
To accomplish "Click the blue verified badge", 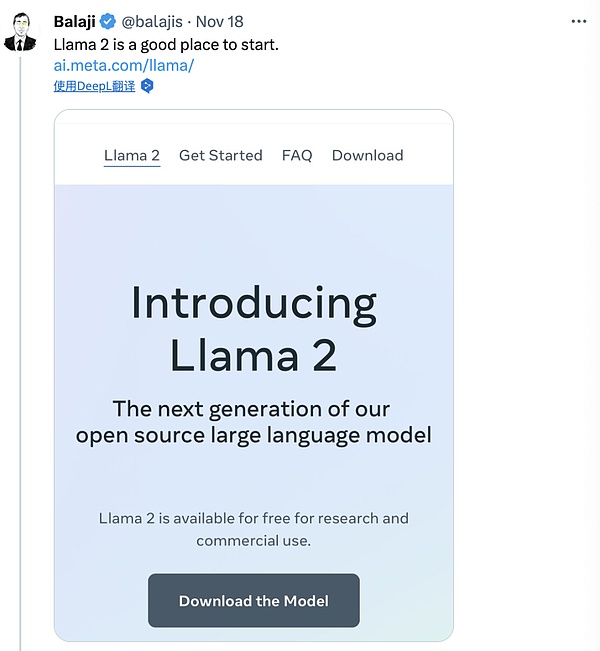I will pyautogui.click(x=108, y=22).
